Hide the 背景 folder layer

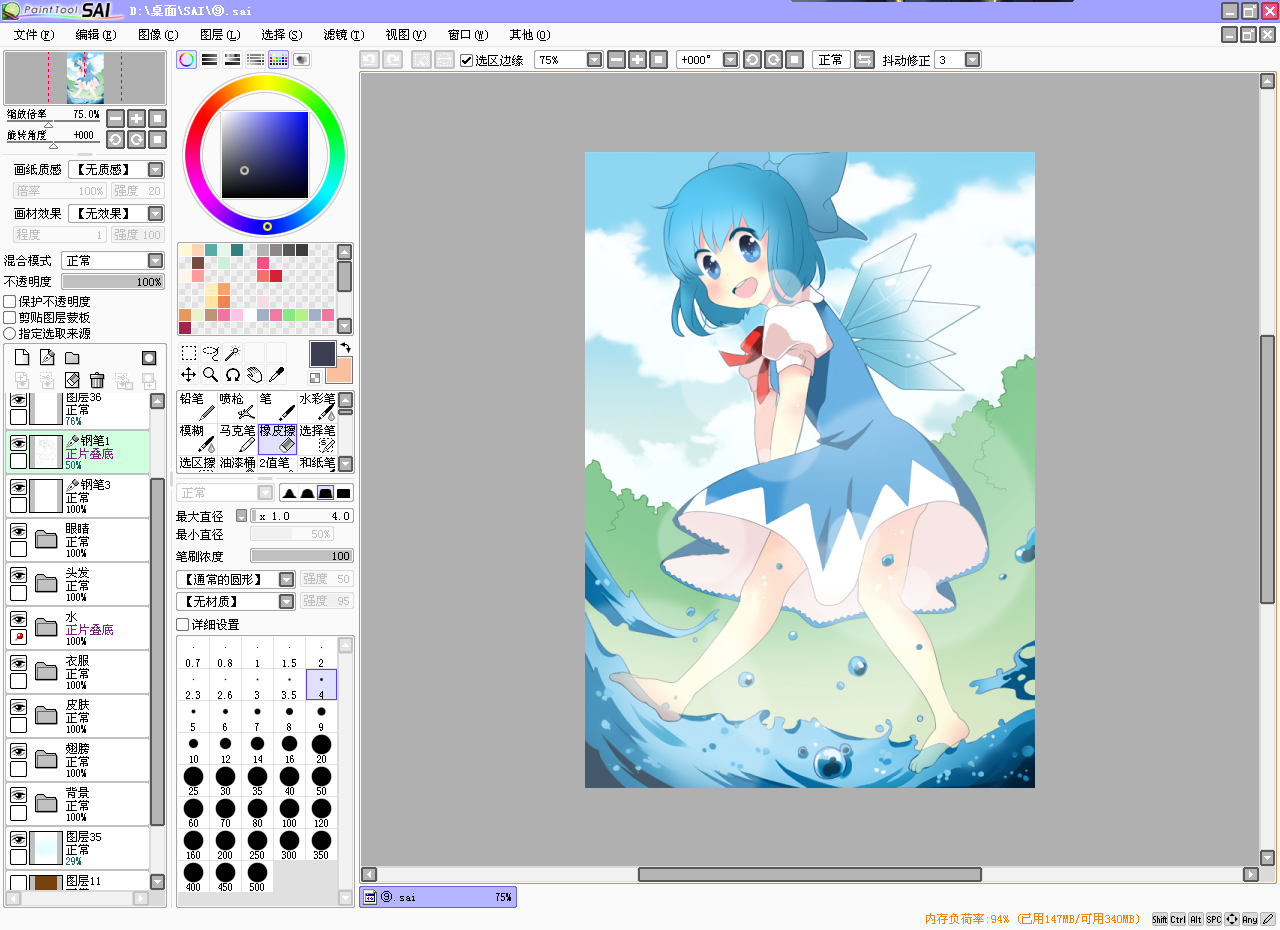click(x=18, y=794)
